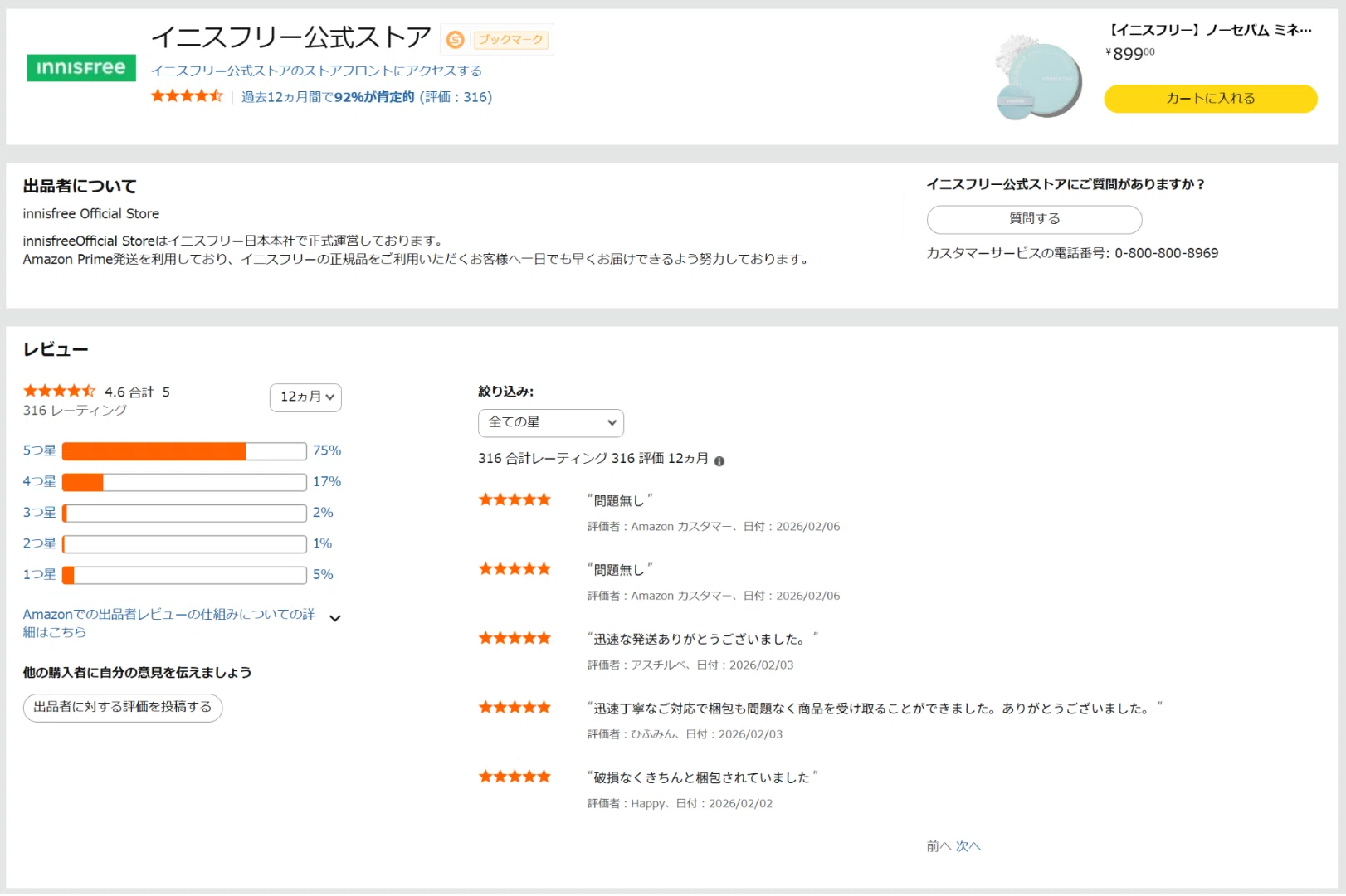1346x896 pixels.
Task: Open the 12ヵ月 period dropdown
Action: tap(306, 397)
